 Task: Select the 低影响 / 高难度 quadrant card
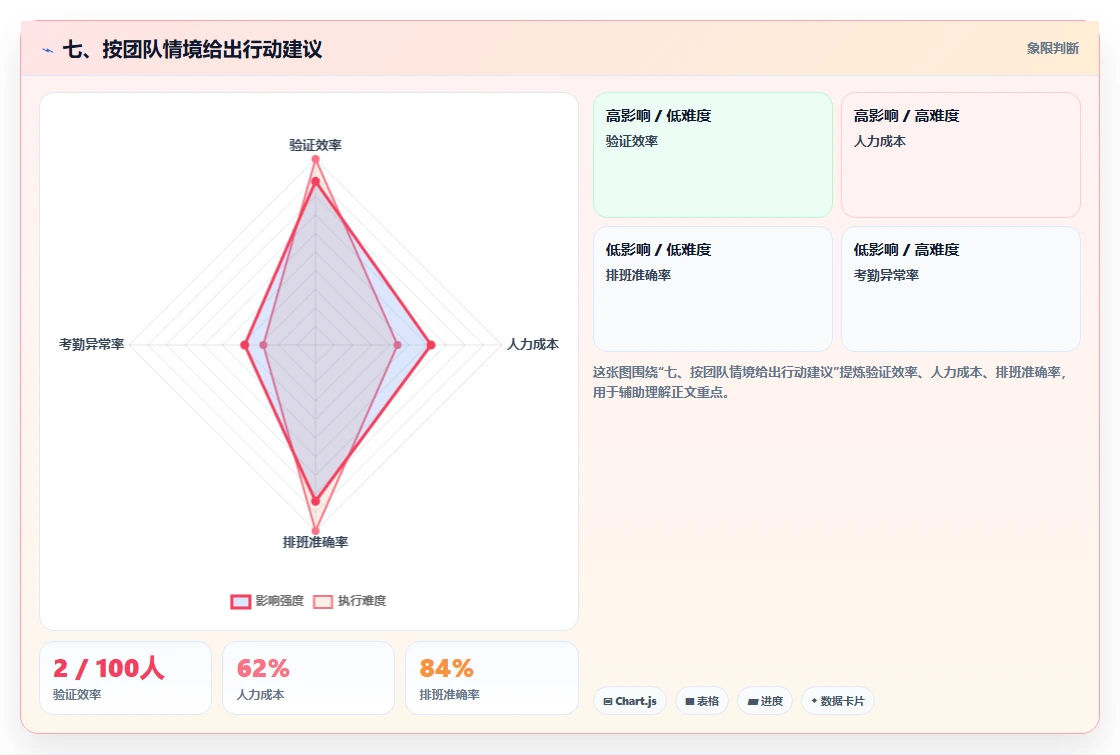click(961, 289)
